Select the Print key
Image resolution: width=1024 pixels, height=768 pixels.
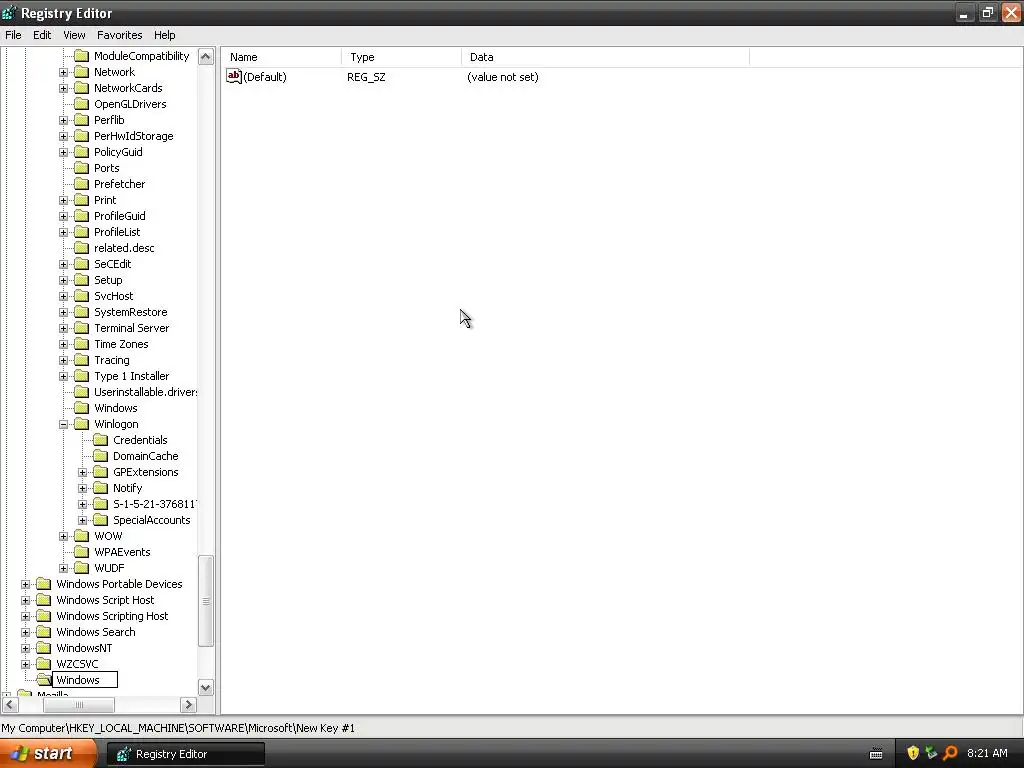click(105, 200)
